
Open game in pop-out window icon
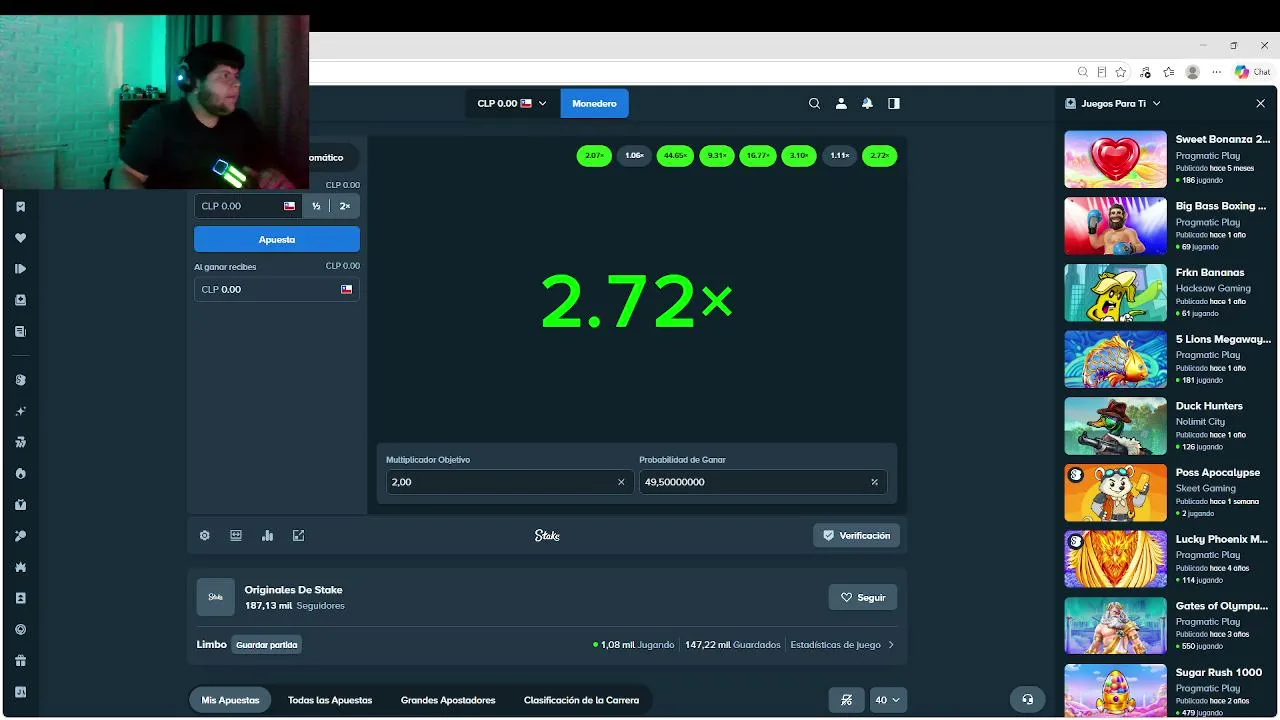pyautogui.click(x=298, y=536)
